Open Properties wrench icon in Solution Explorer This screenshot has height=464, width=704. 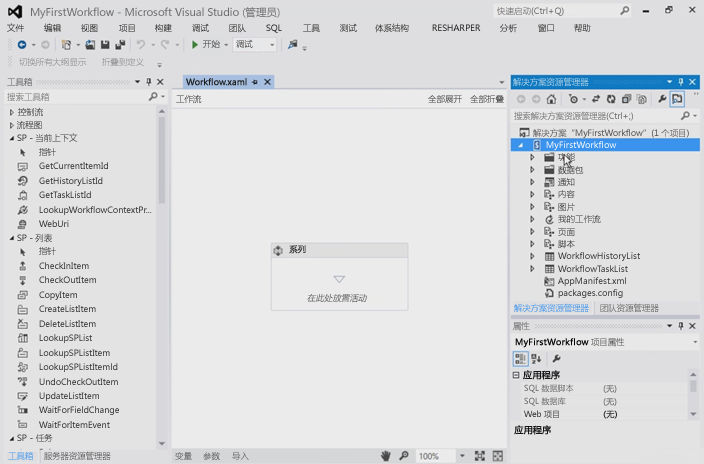click(x=662, y=99)
